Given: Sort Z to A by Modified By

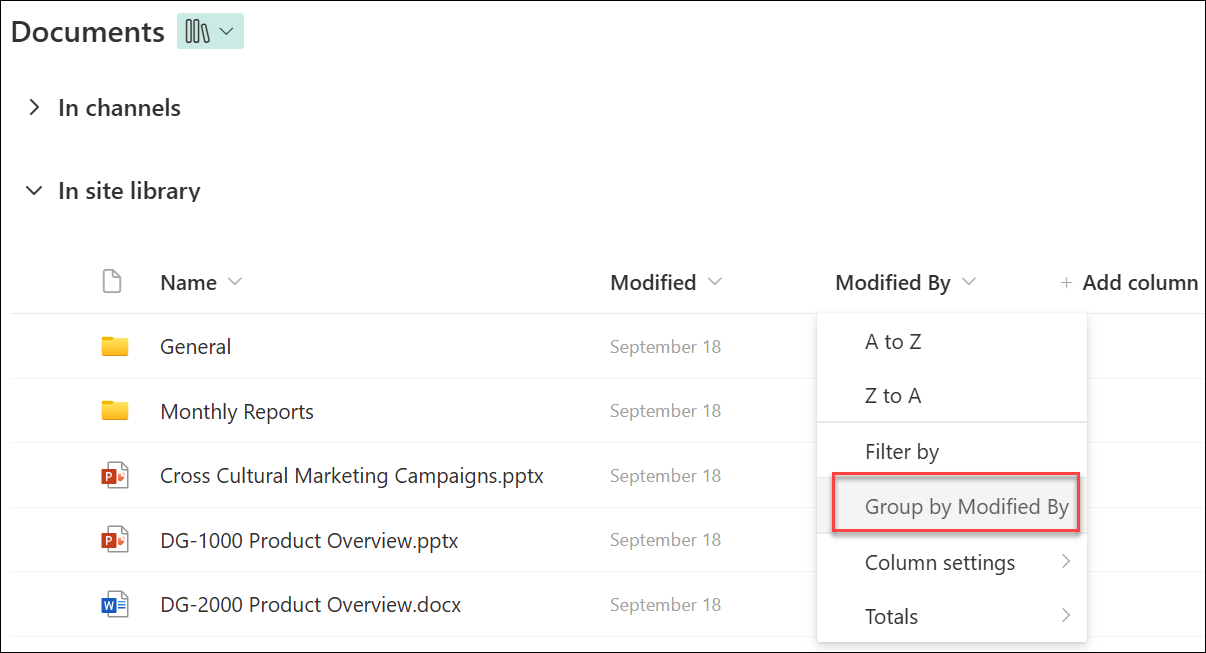Looking at the screenshot, I should tap(893, 395).
